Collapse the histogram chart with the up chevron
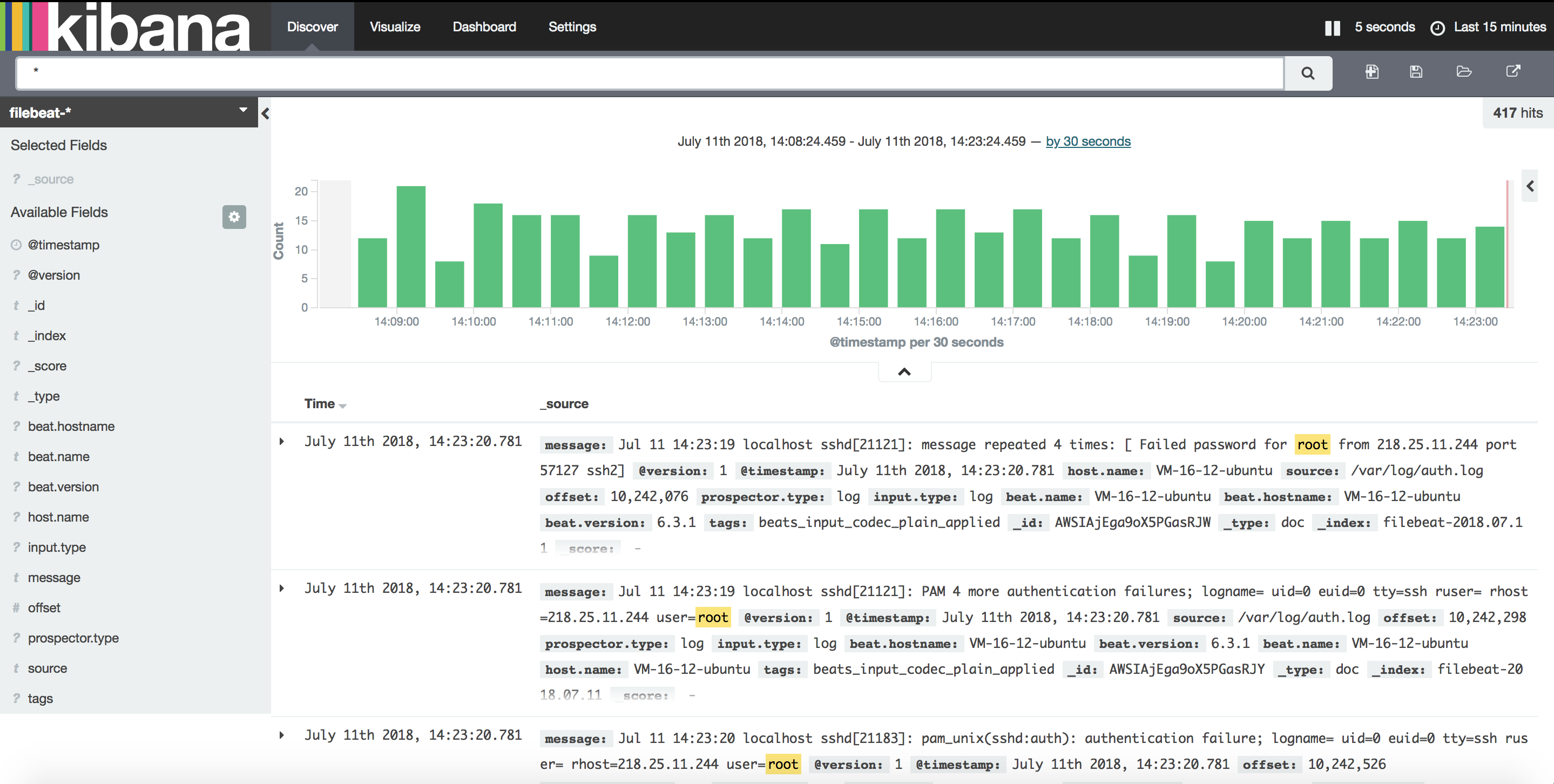 (904, 371)
